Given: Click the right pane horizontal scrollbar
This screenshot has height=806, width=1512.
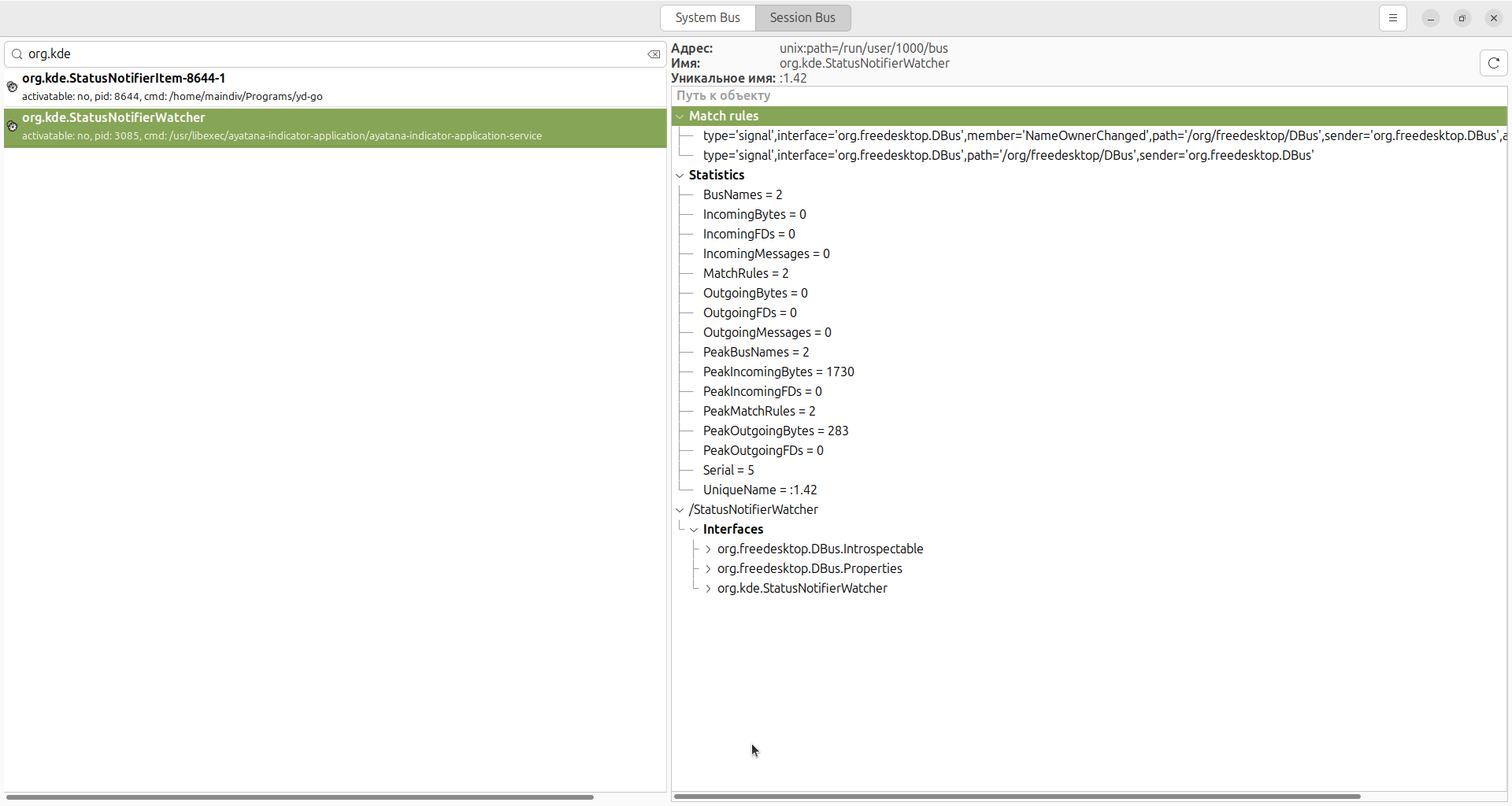Looking at the screenshot, I should coord(1017,797).
